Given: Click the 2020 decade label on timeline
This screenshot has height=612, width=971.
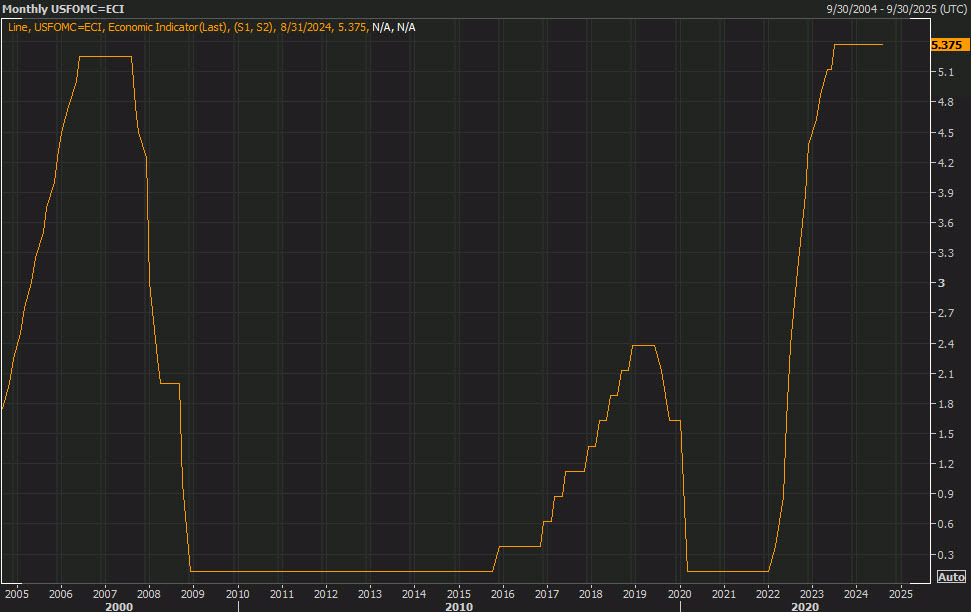Looking at the screenshot, I should pyautogui.click(x=805, y=606).
